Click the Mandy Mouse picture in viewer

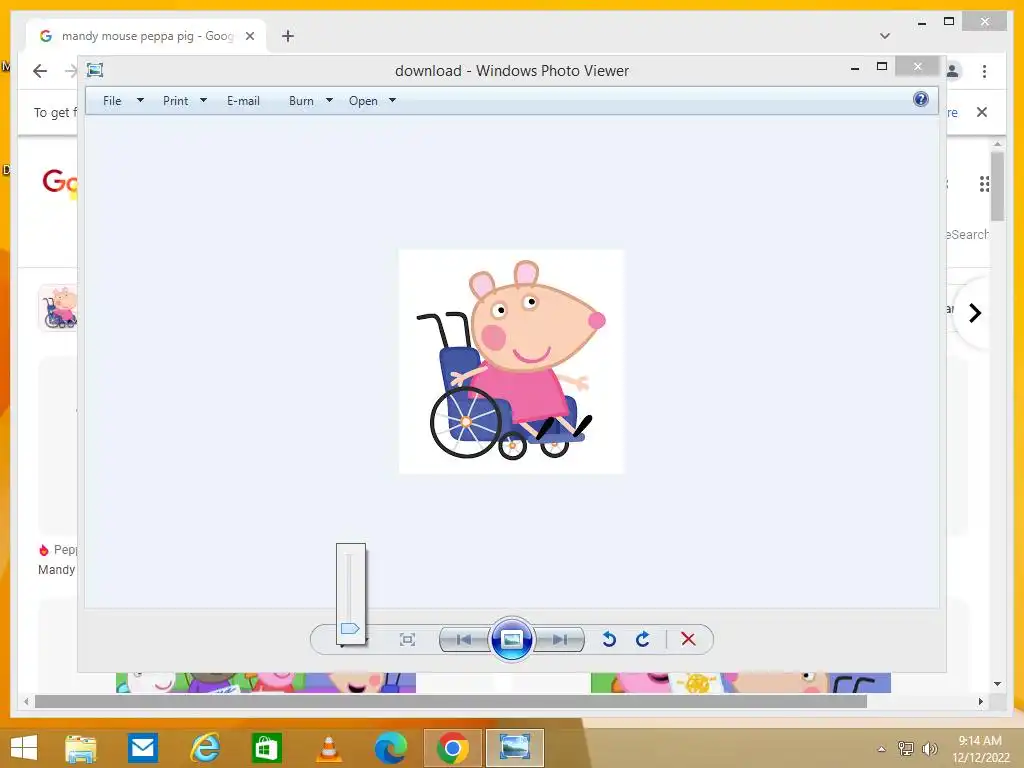[x=511, y=361]
